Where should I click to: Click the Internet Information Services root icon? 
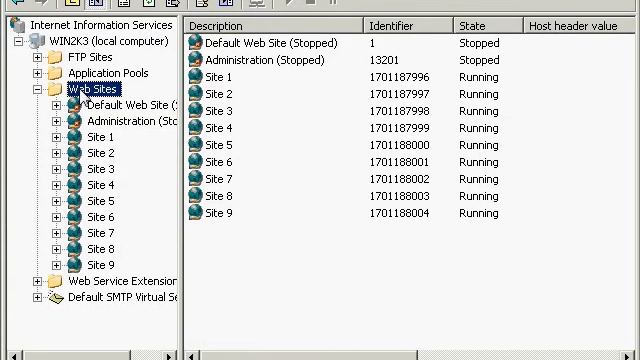pos(17,25)
